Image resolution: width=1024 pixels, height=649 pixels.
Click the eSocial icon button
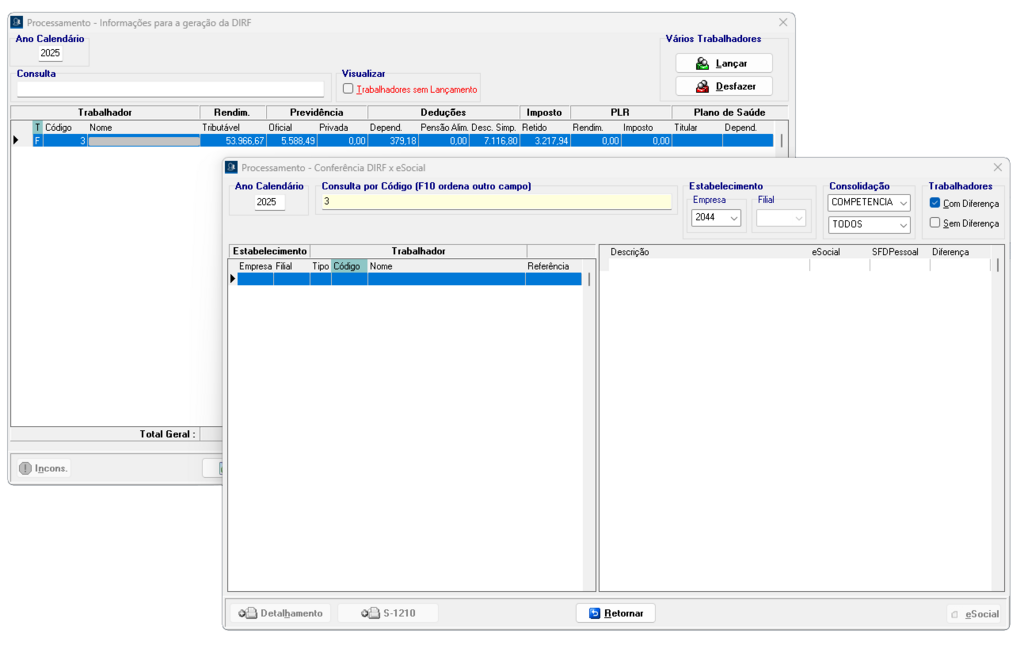tap(955, 614)
